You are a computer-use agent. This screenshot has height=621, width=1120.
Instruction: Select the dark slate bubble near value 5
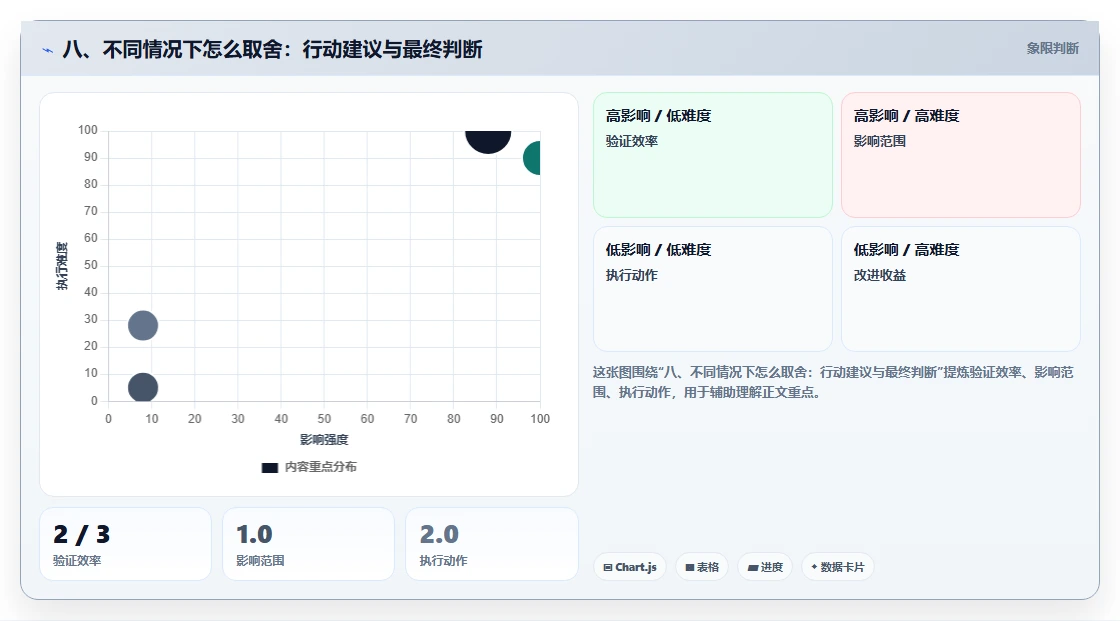click(143, 387)
